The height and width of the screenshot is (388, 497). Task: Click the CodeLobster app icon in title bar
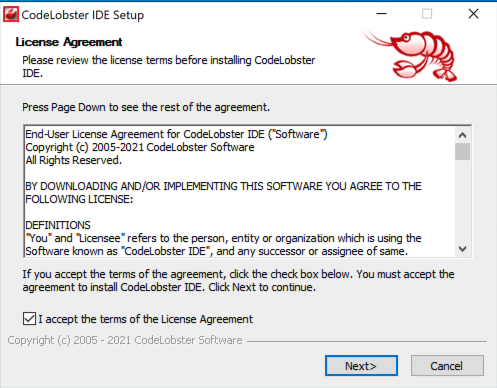[x=11, y=14]
